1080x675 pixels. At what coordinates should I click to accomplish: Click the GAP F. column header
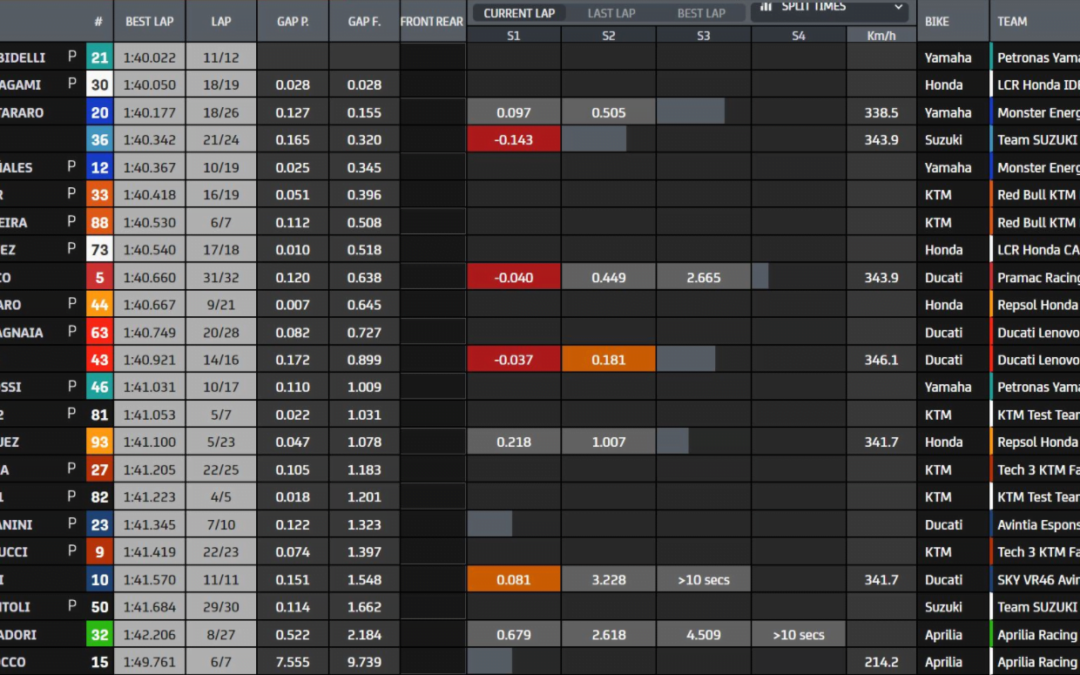(x=364, y=21)
